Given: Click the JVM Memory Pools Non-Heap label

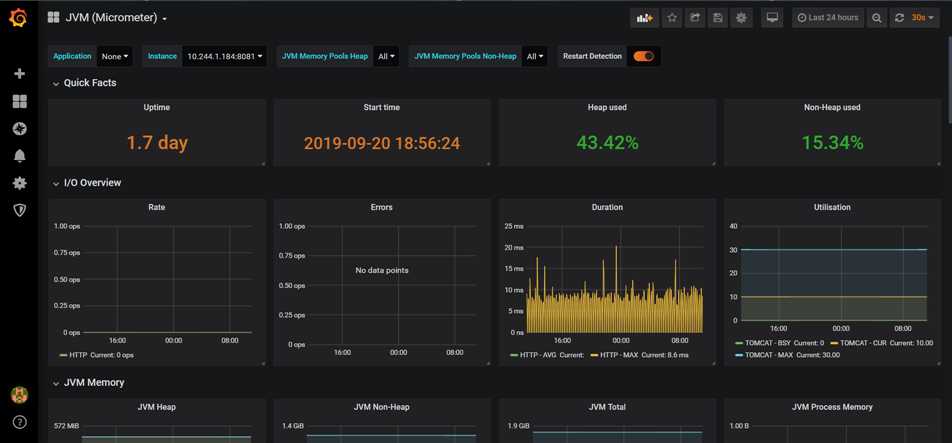Looking at the screenshot, I should (465, 56).
